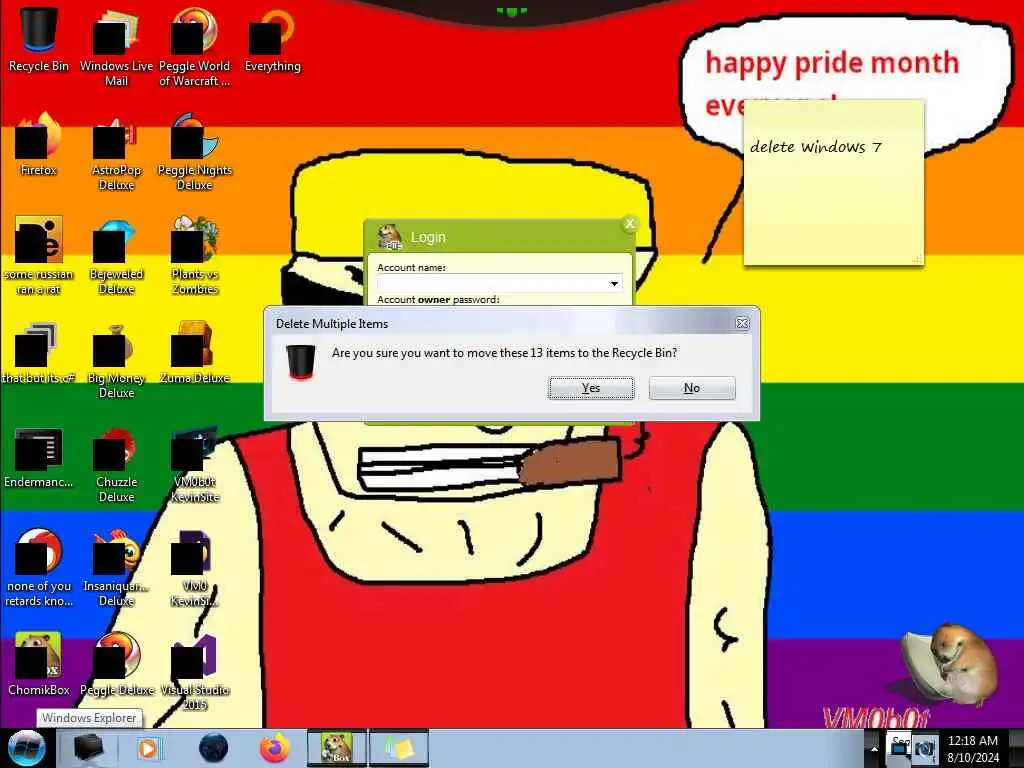
Task: Select Bejeweled Deluxe desktop icon
Action: point(116,256)
